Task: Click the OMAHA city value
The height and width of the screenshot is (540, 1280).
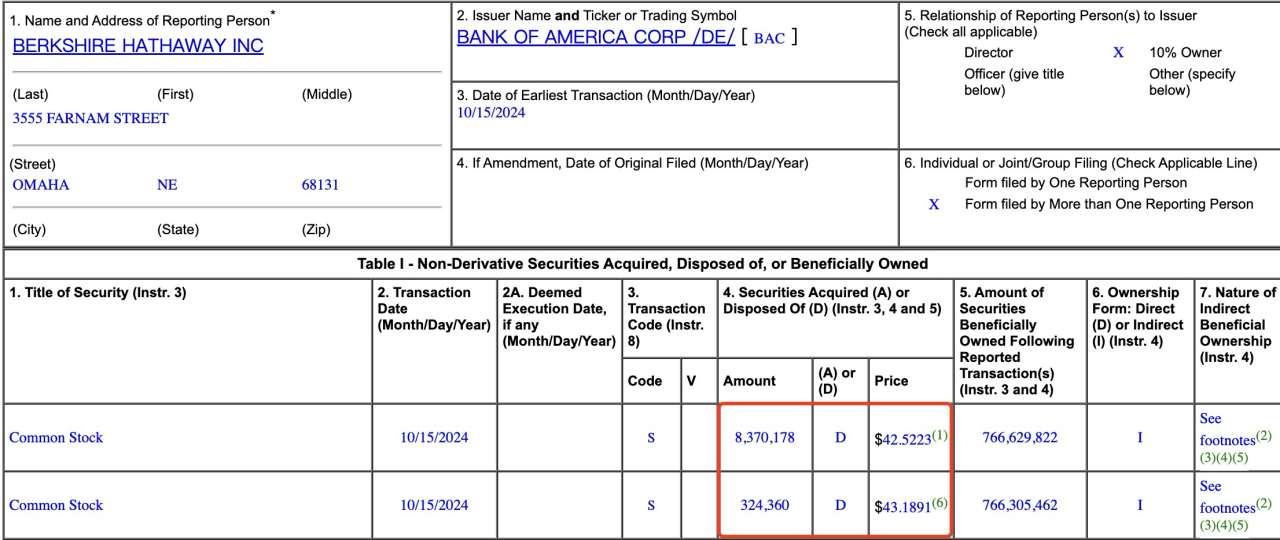Action: click(41, 185)
